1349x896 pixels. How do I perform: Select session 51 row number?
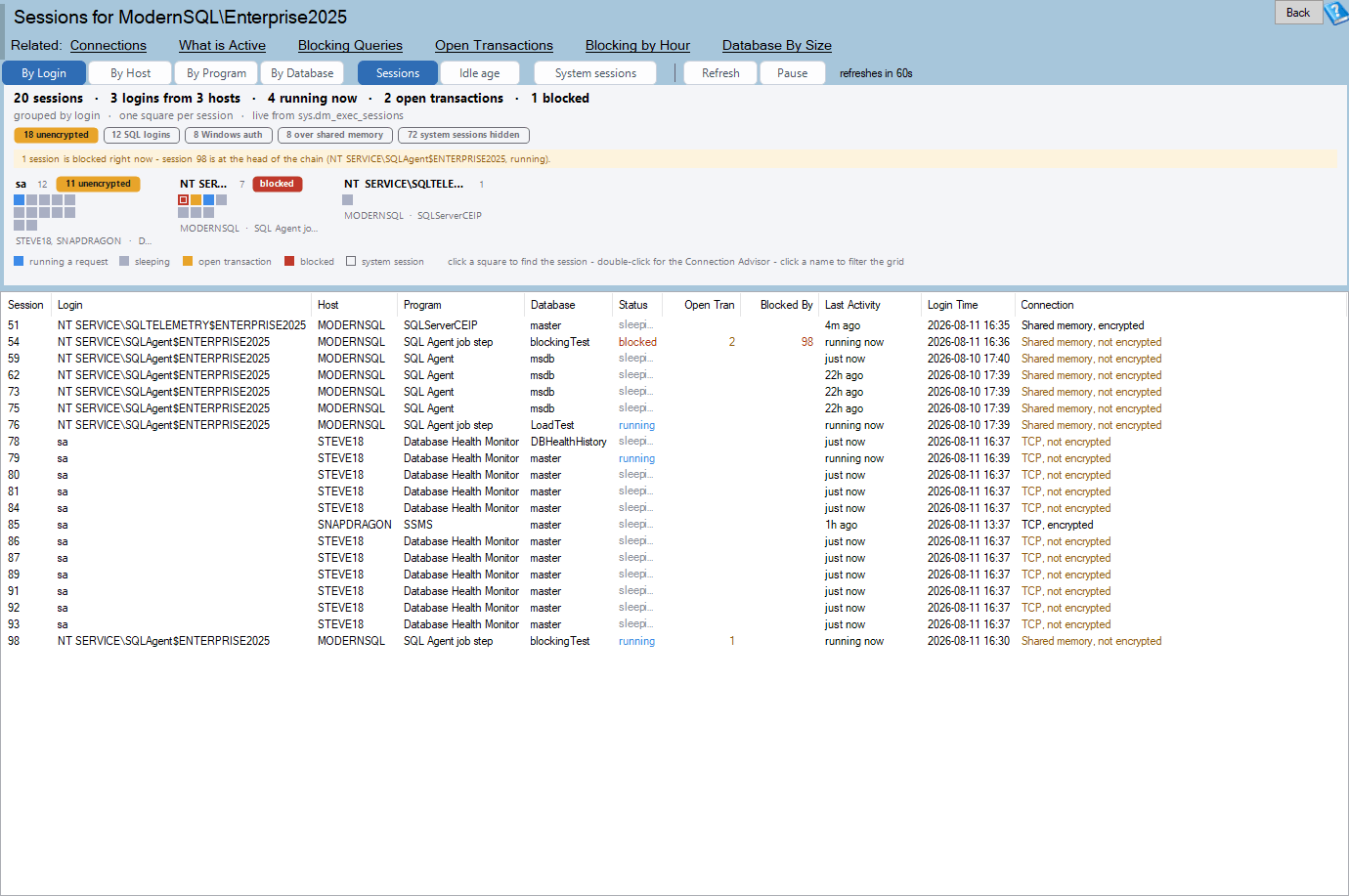click(14, 325)
